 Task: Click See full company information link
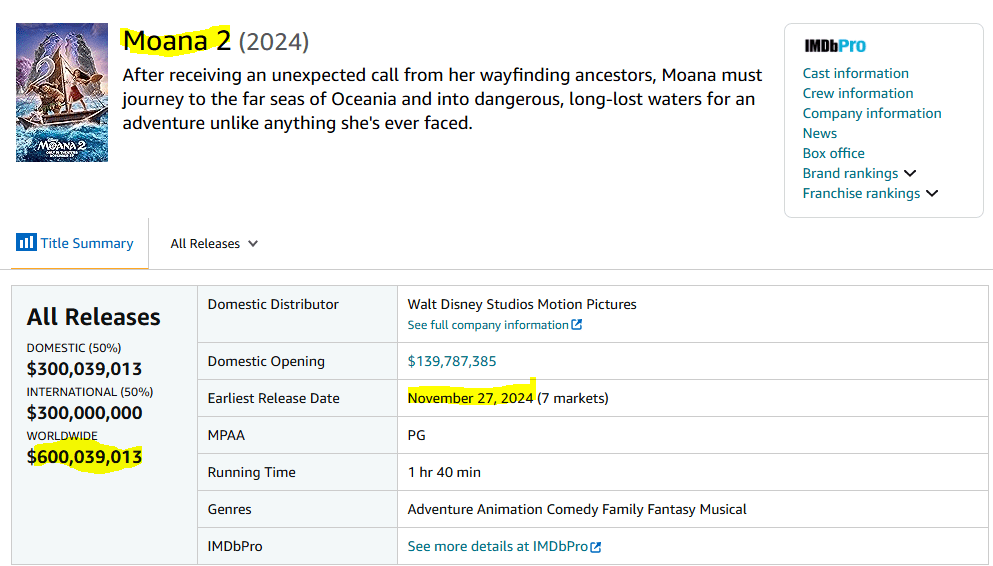click(x=488, y=325)
